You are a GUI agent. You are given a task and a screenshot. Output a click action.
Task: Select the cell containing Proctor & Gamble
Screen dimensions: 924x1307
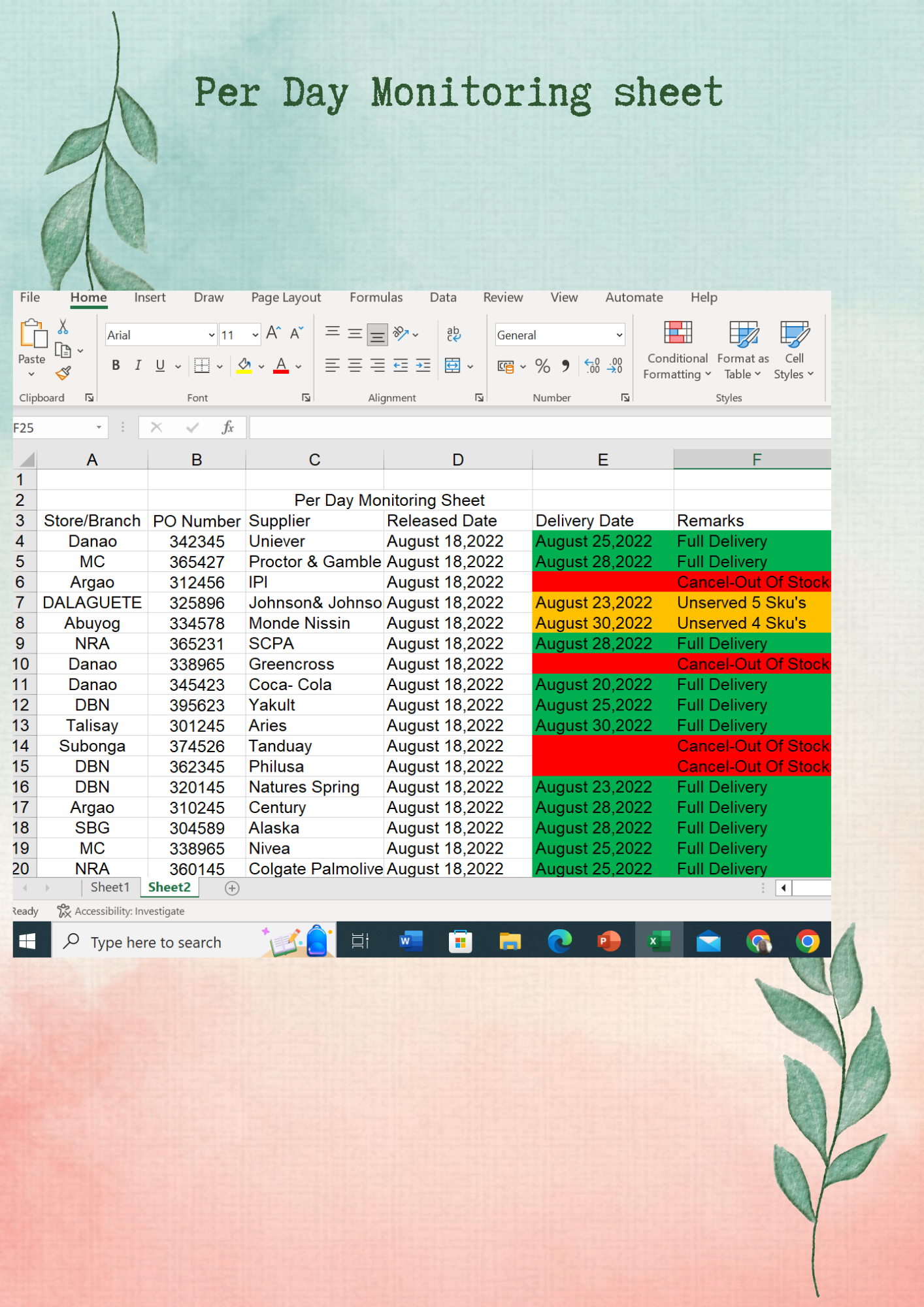315,562
